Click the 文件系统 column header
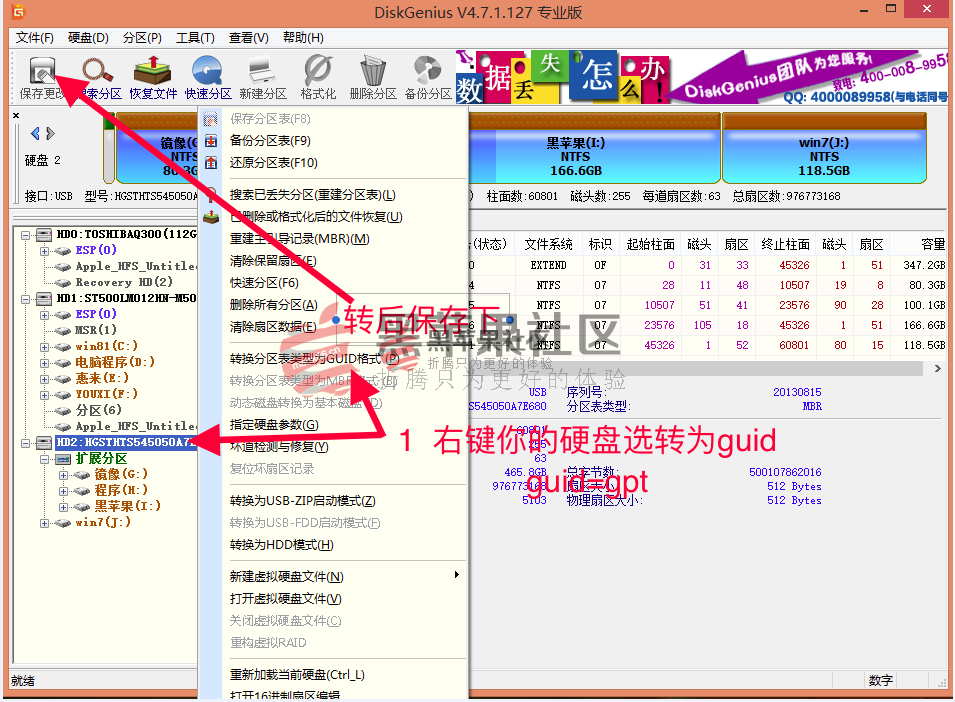The width and height of the screenshot is (955, 702). point(548,244)
